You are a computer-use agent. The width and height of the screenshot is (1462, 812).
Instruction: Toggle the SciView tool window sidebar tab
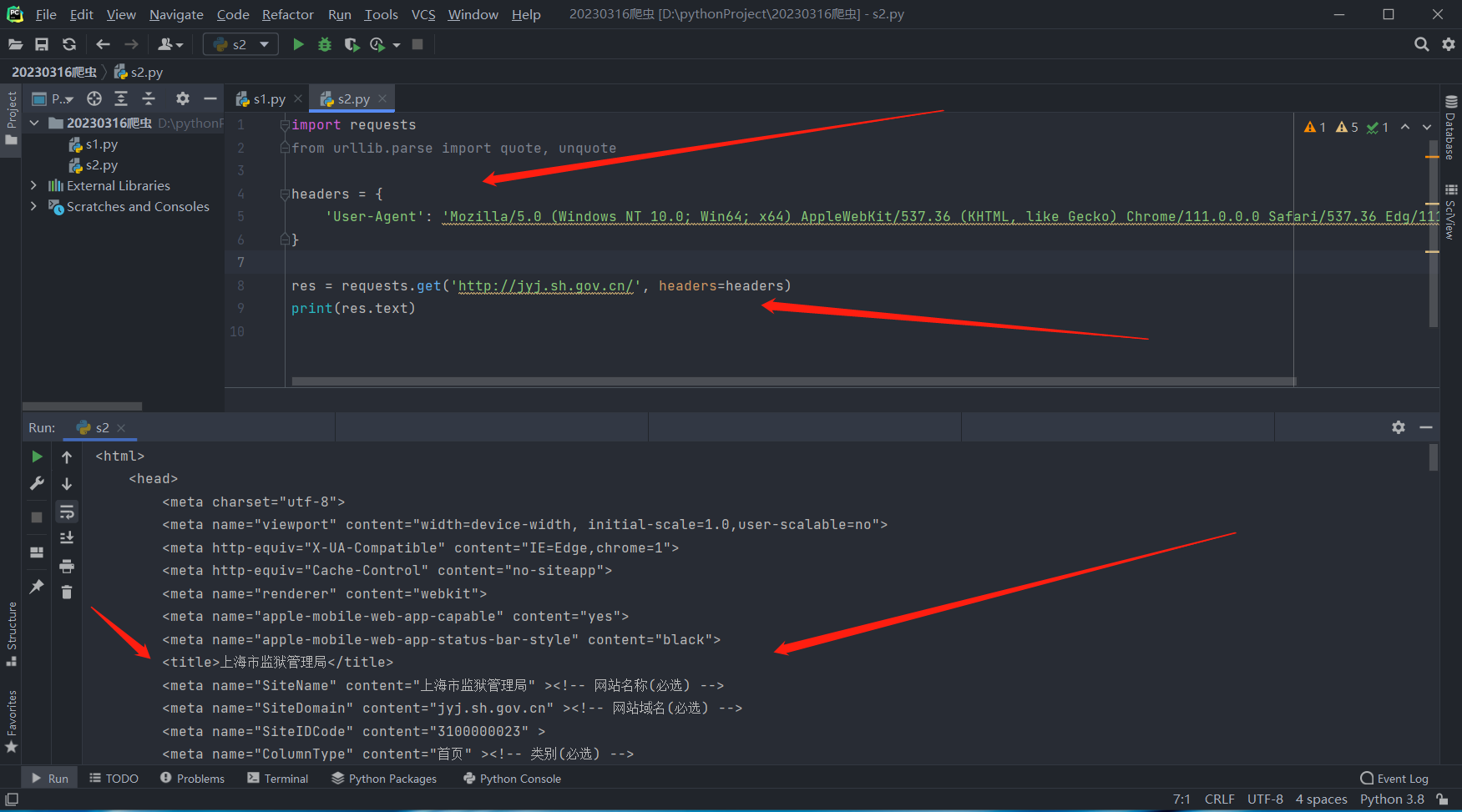pyautogui.click(x=1451, y=212)
